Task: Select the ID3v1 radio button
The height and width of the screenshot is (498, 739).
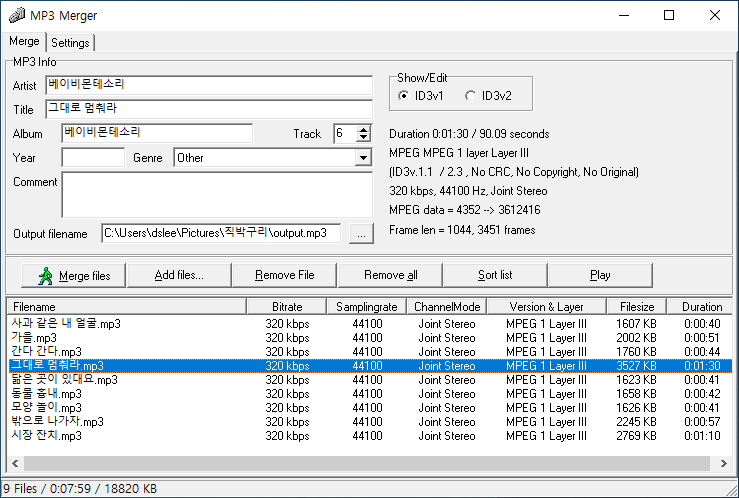Action: click(404, 96)
